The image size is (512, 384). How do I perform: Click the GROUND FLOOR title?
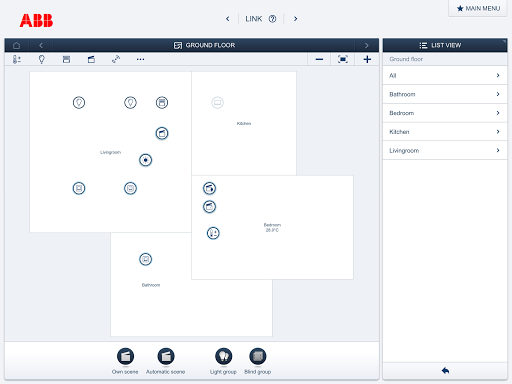point(210,45)
